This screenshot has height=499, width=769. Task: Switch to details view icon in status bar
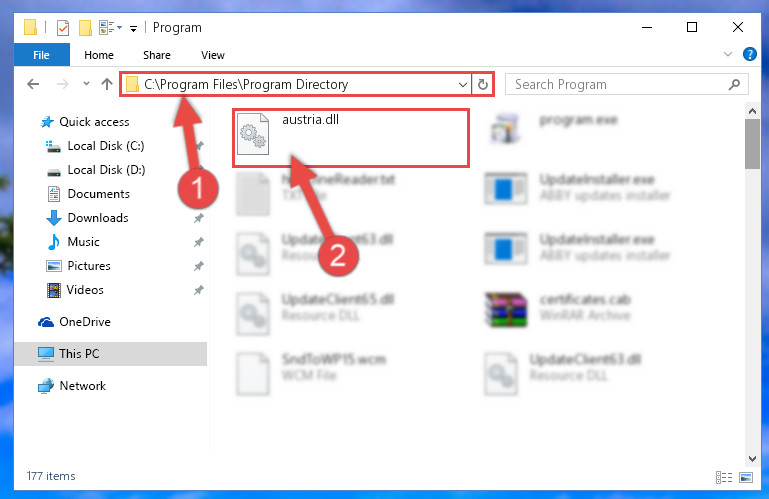click(x=724, y=477)
